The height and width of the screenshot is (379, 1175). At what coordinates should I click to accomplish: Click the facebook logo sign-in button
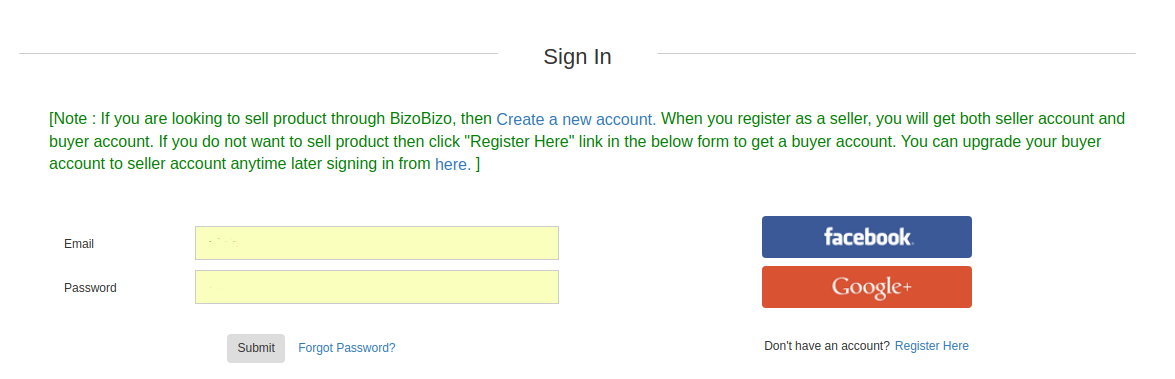866,237
